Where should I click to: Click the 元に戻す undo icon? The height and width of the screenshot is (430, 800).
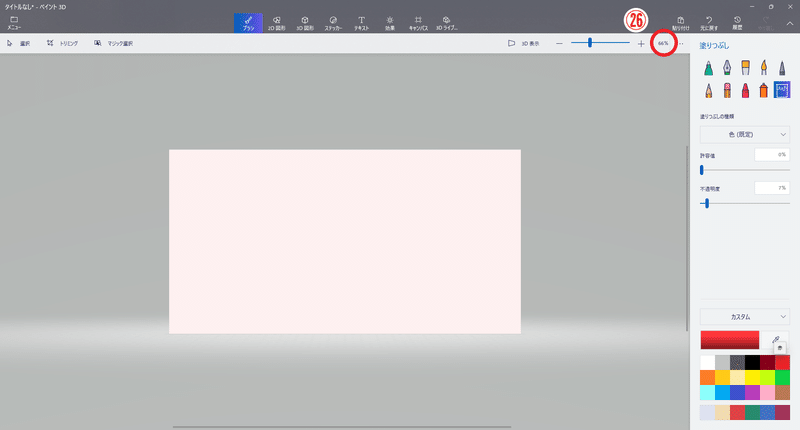pyautogui.click(x=709, y=23)
